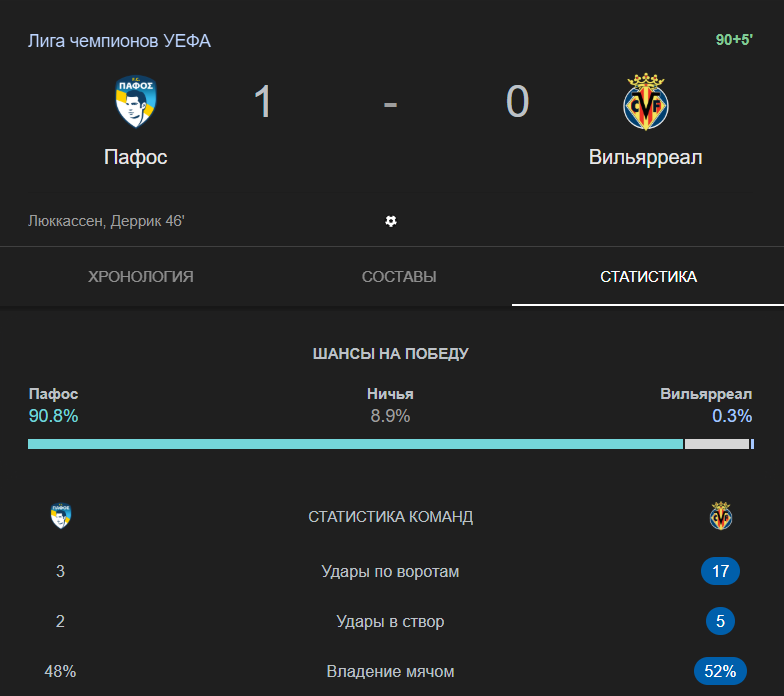The height and width of the screenshot is (696, 784).
Task: Select the Статистика tab
Action: coord(648,277)
